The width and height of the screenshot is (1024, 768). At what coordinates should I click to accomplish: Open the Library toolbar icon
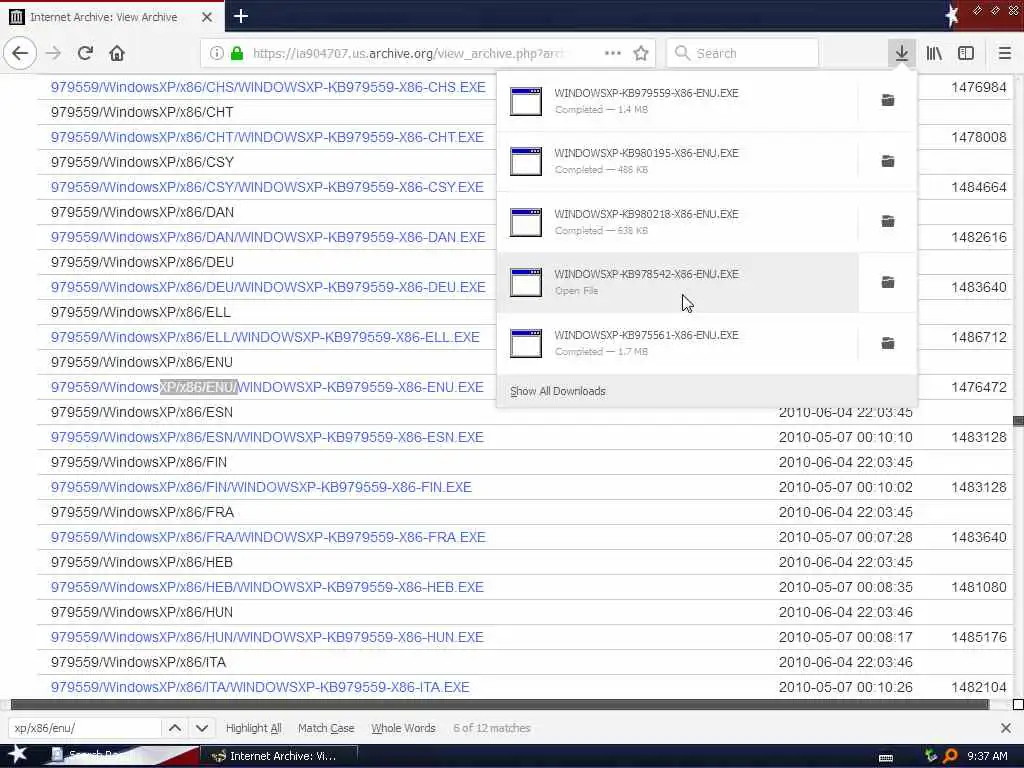pyautogui.click(x=934, y=53)
